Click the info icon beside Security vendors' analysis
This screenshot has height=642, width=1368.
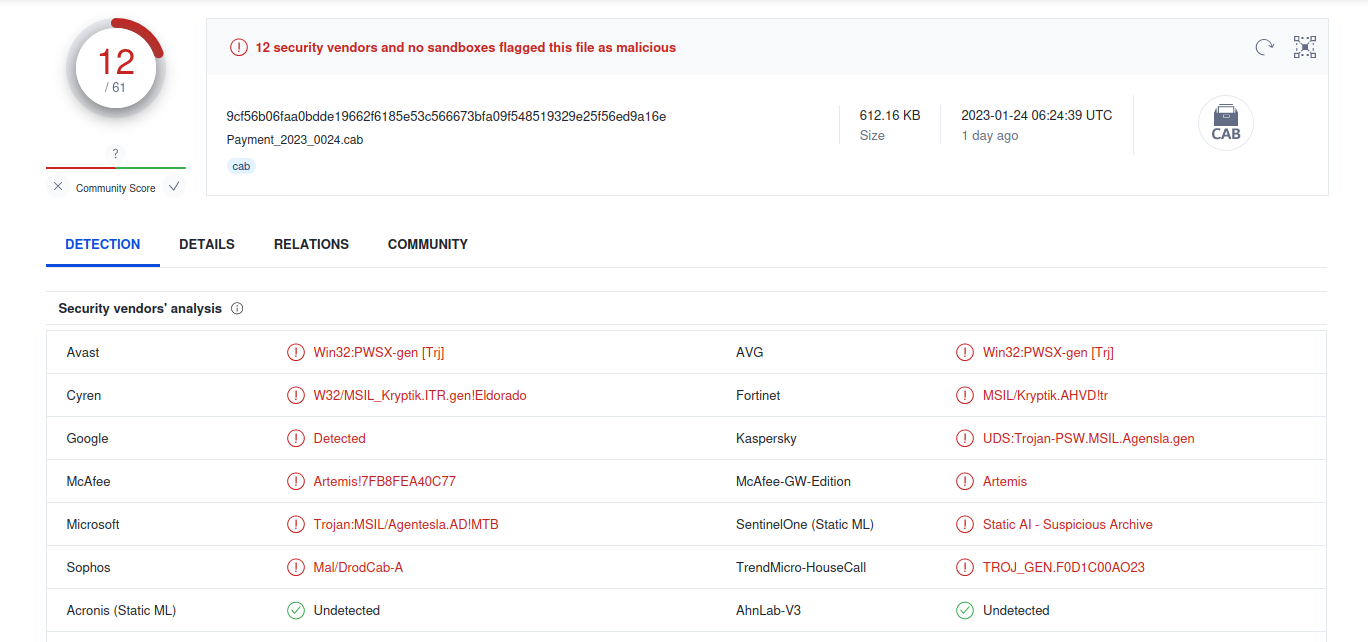pyautogui.click(x=237, y=308)
